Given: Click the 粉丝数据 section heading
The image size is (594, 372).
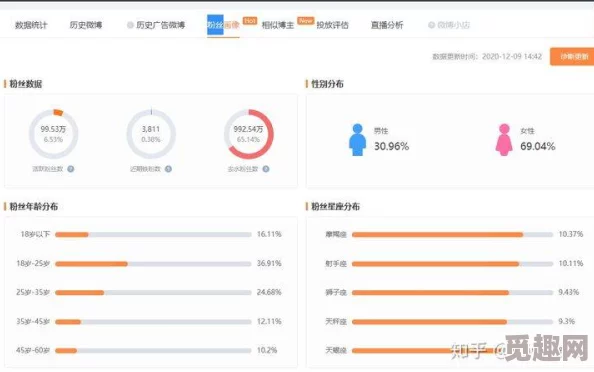Looking at the screenshot, I should click(x=25, y=84).
